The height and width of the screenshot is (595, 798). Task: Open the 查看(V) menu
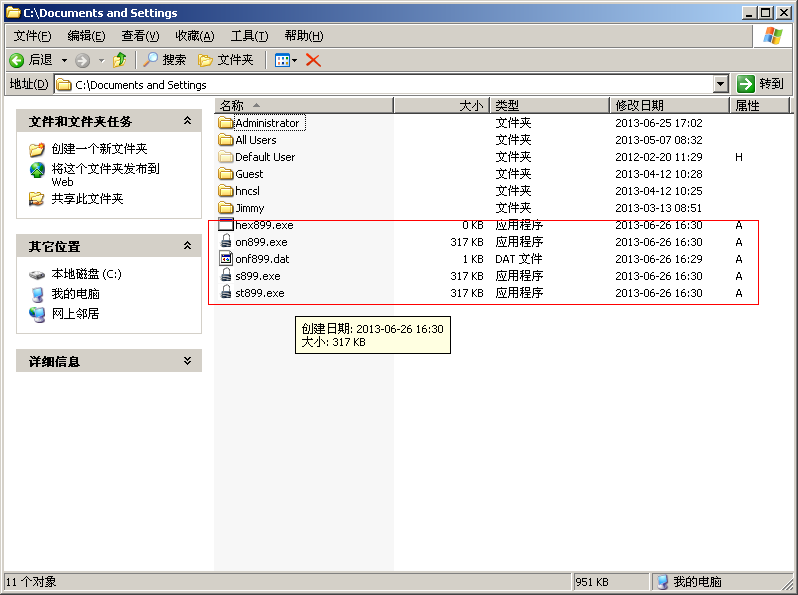coord(140,36)
